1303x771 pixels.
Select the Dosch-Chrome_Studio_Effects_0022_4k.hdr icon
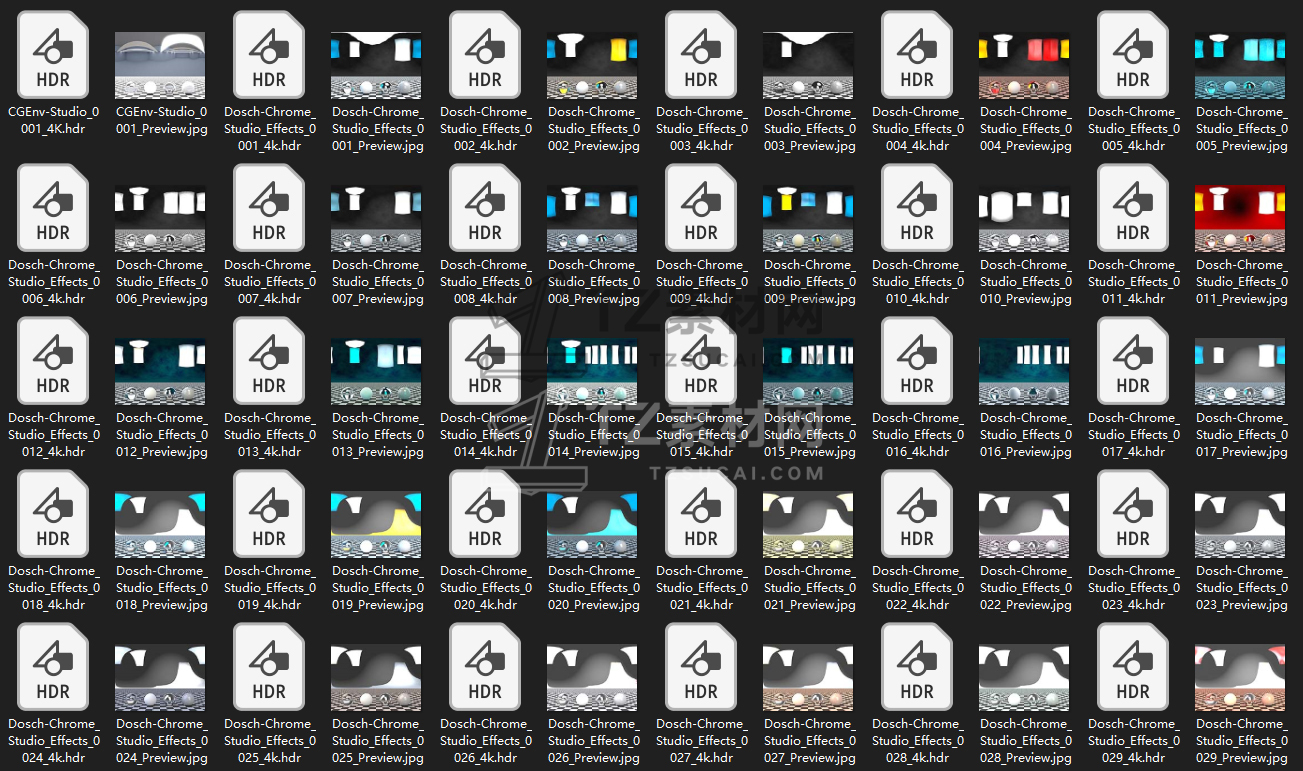click(917, 514)
